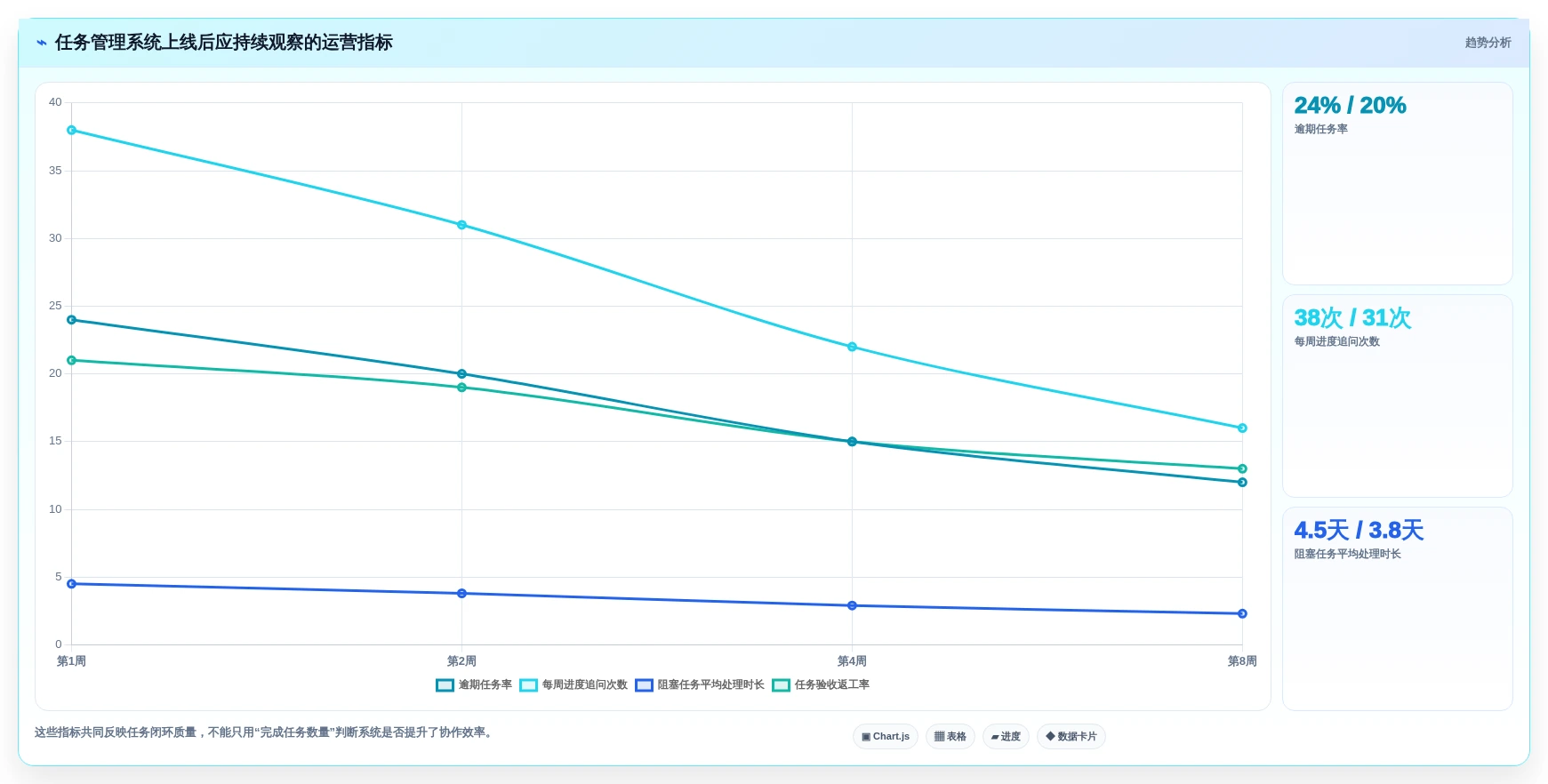Click the 每周进度追问次数 point at 第2周
Viewport: 1548px width, 784px height.
click(461, 225)
